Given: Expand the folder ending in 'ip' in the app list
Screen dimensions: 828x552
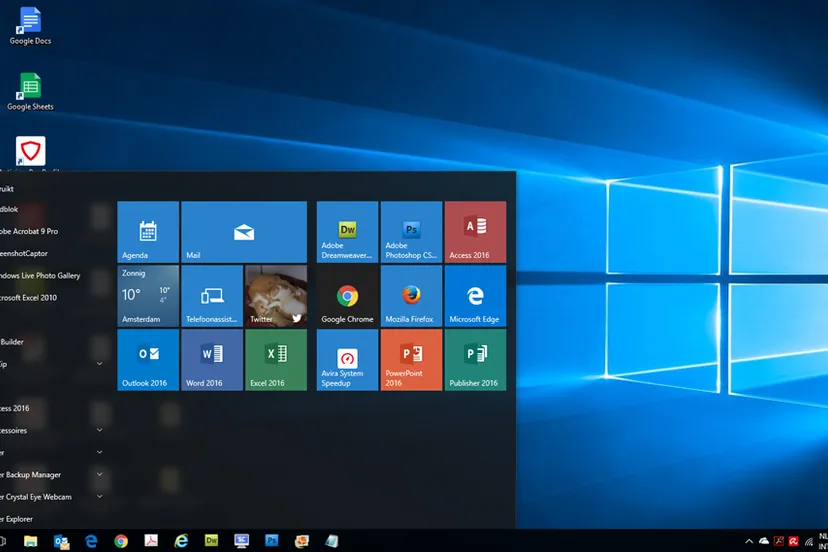Looking at the screenshot, I should [99, 364].
